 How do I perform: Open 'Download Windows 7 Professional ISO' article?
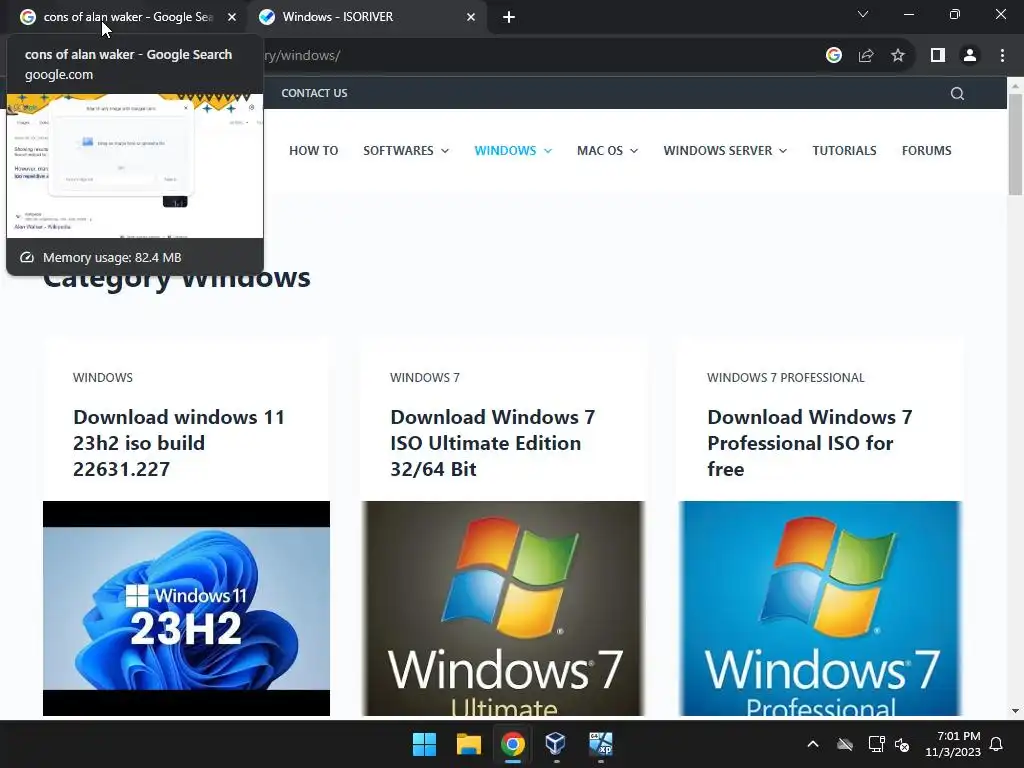pos(810,443)
